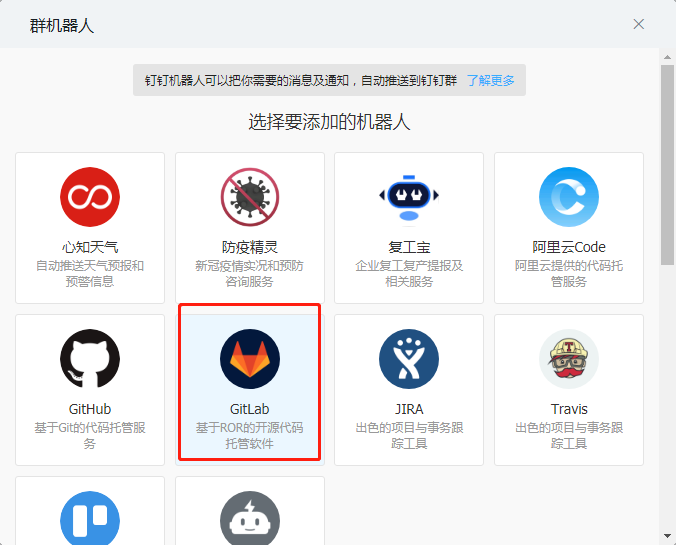Pick the gray custom robot icon
This screenshot has width=676, height=545.
pos(250,518)
